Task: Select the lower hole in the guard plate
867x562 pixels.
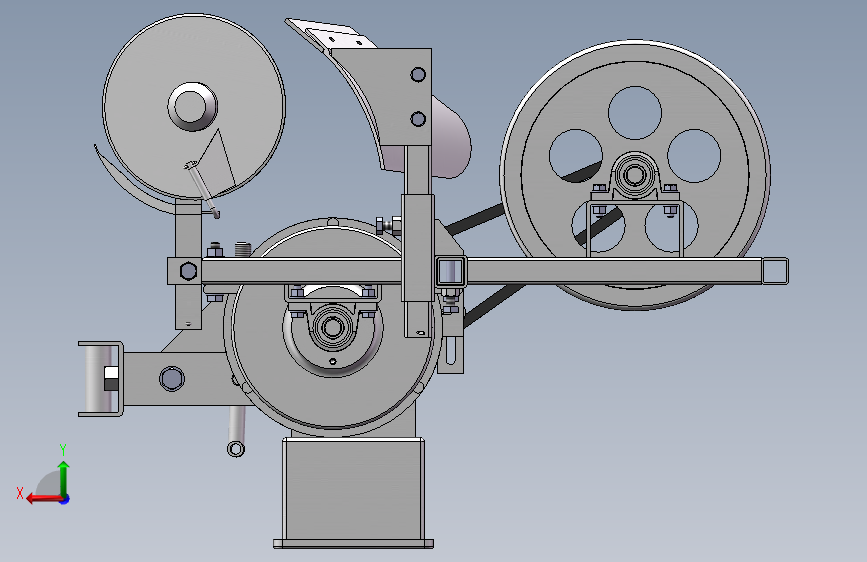Action: tap(418, 119)
